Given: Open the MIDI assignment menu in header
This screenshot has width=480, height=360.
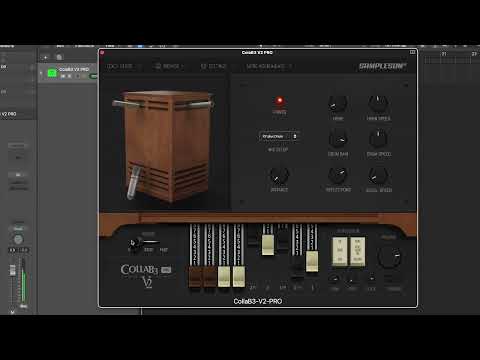Looking at the screenshot, I should (269, 66).
